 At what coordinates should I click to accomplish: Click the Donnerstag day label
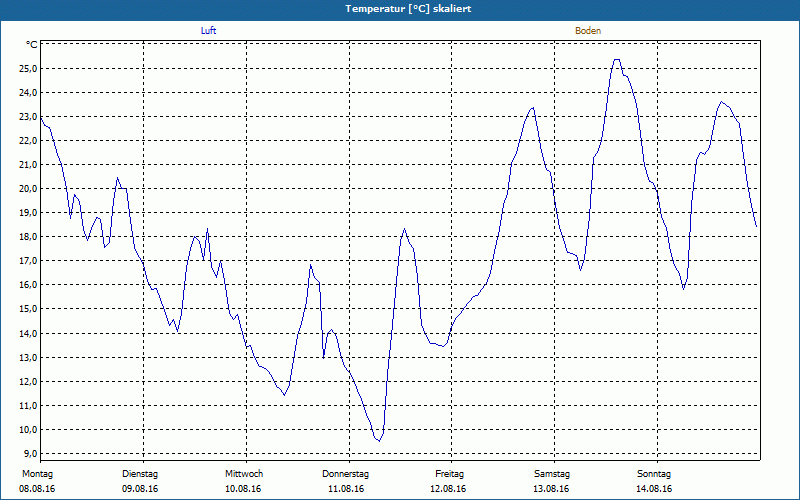(345, 474)
